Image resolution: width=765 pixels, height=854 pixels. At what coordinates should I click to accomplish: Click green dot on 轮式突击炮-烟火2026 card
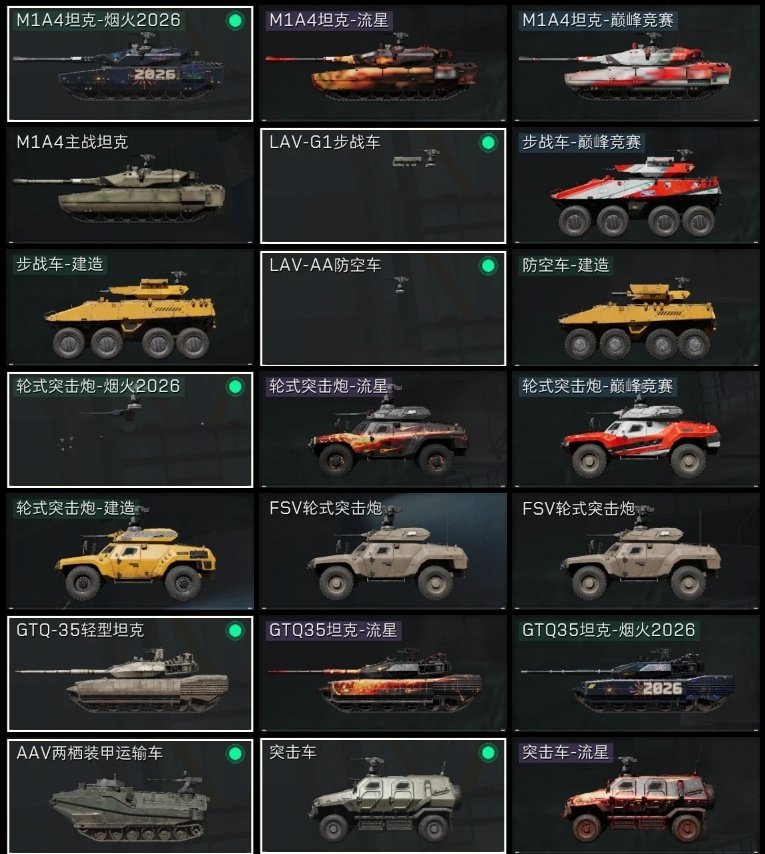[235, 387]
